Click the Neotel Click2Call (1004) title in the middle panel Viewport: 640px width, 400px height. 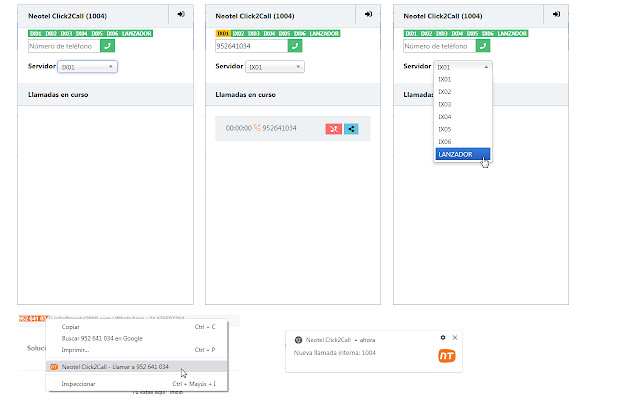tap(255, 16)
